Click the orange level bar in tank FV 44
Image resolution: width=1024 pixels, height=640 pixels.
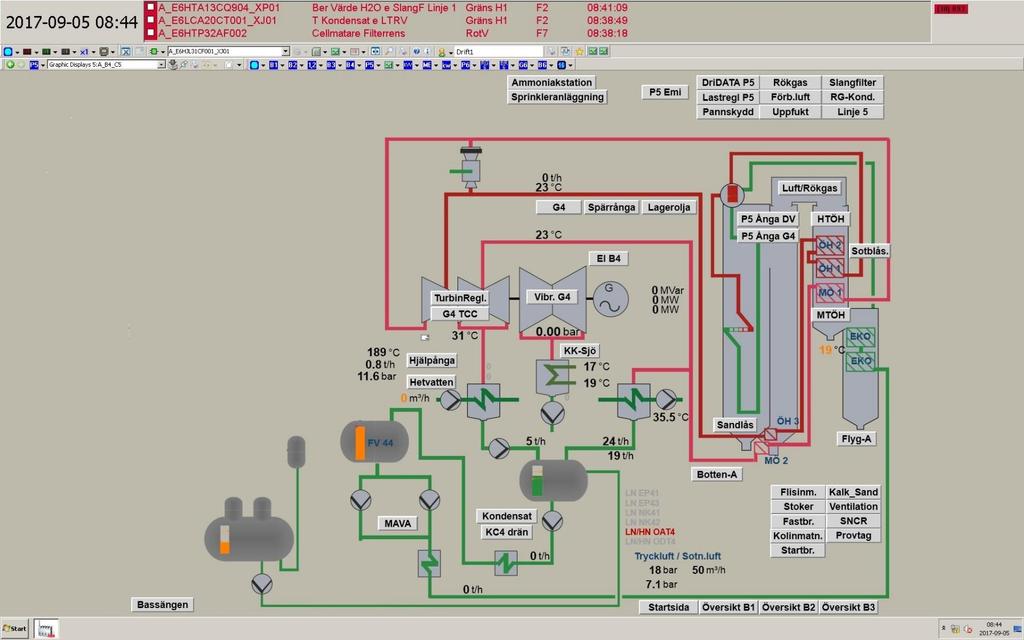359,443
